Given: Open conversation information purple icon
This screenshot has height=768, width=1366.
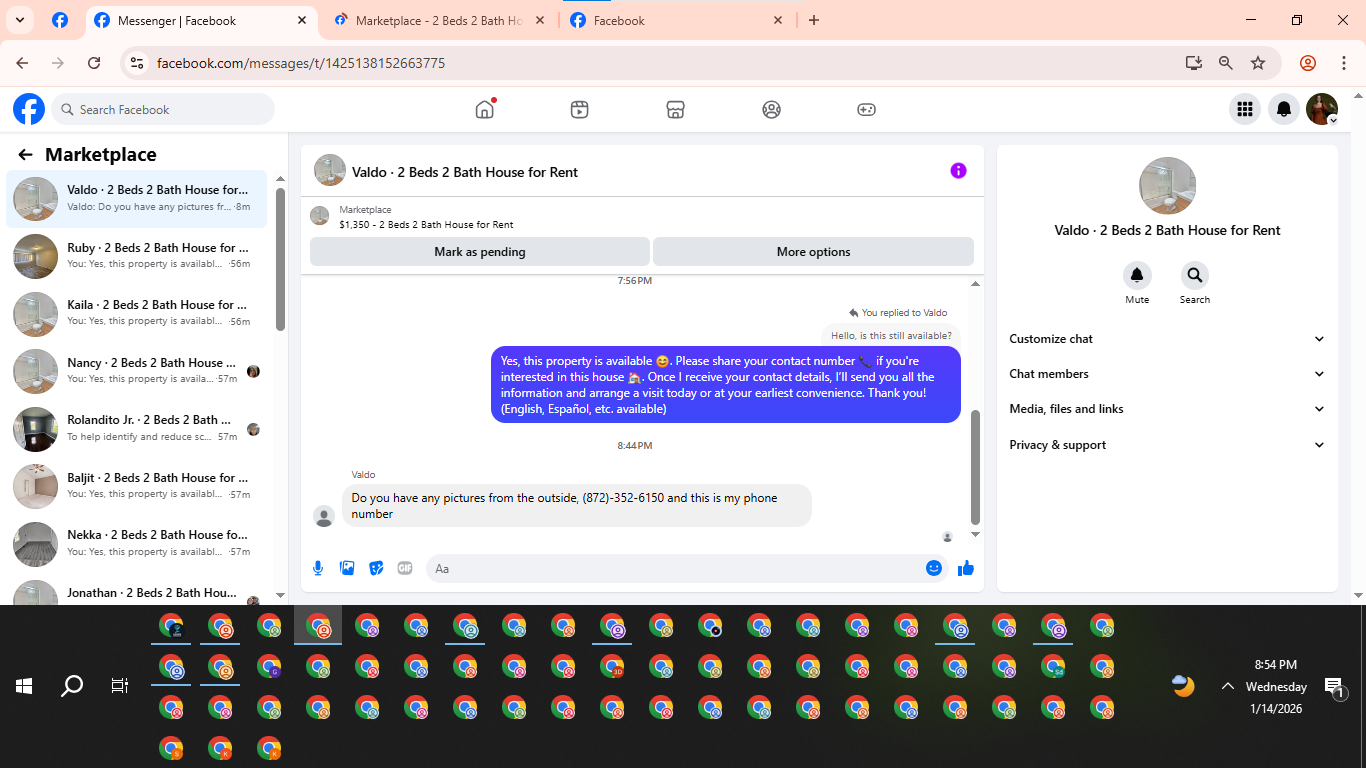Looking at the screenshot, I should [x=958, y=171].
